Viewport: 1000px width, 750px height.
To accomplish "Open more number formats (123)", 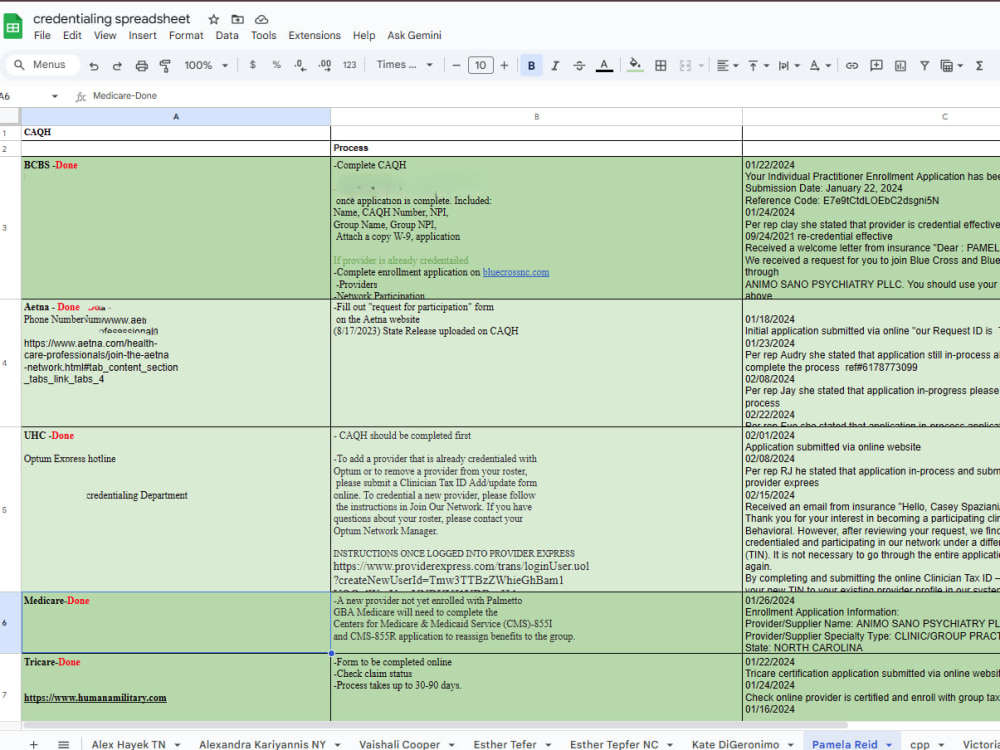I will coord(349,65).
